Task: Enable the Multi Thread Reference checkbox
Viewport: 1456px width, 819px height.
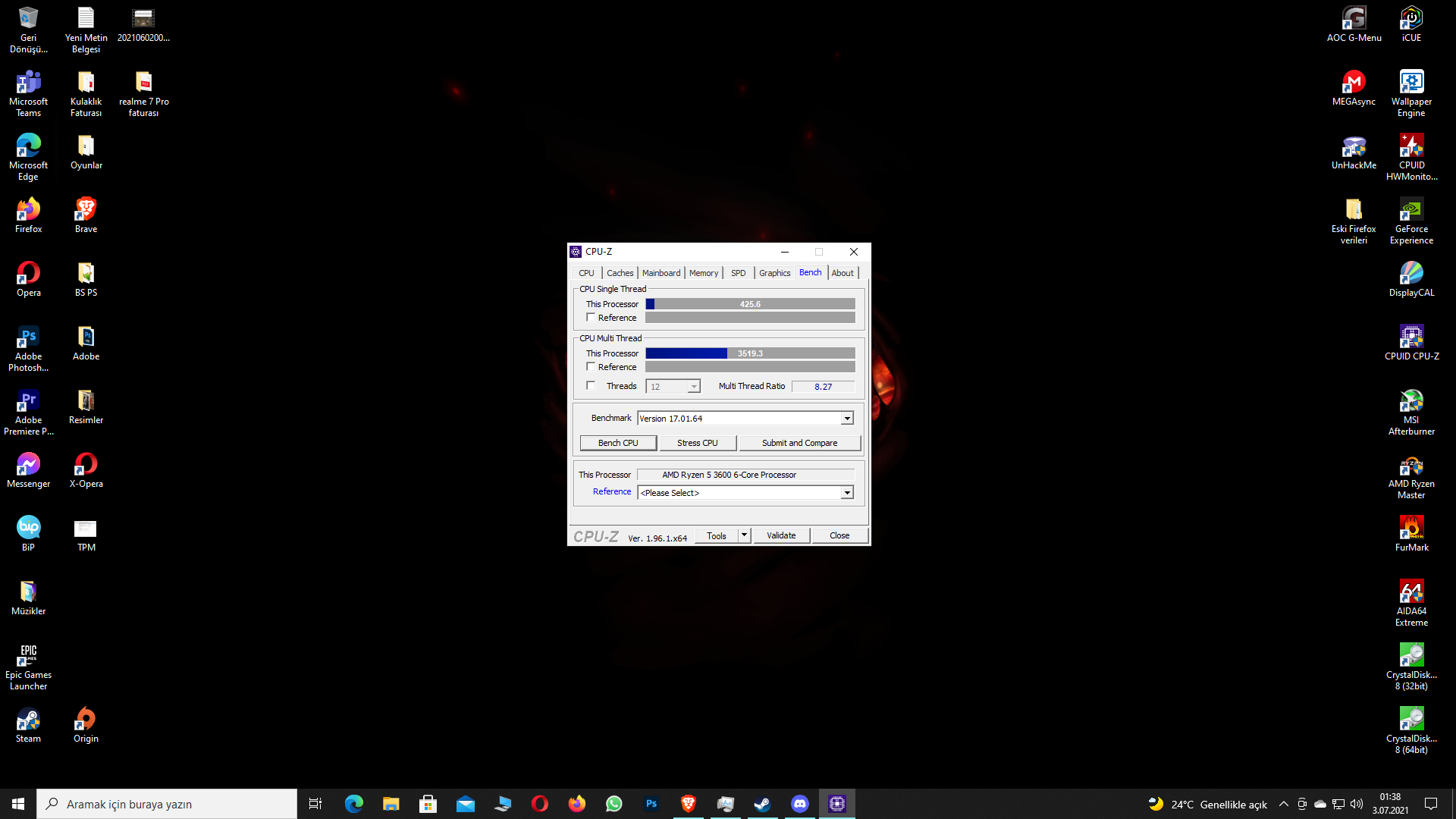Action: 591,367
